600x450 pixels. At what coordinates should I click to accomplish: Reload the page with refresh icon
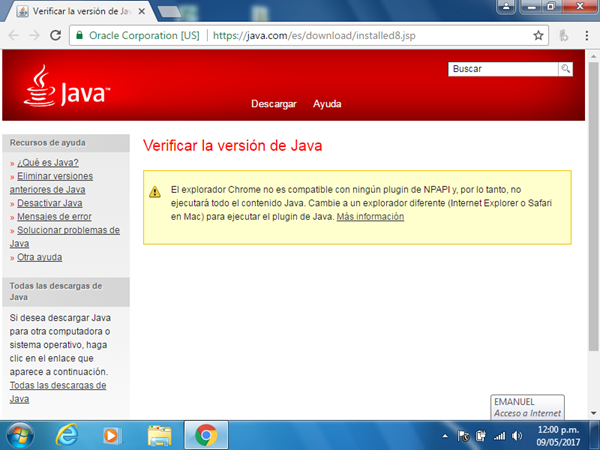pyautogui.click(x=56, y=35)
